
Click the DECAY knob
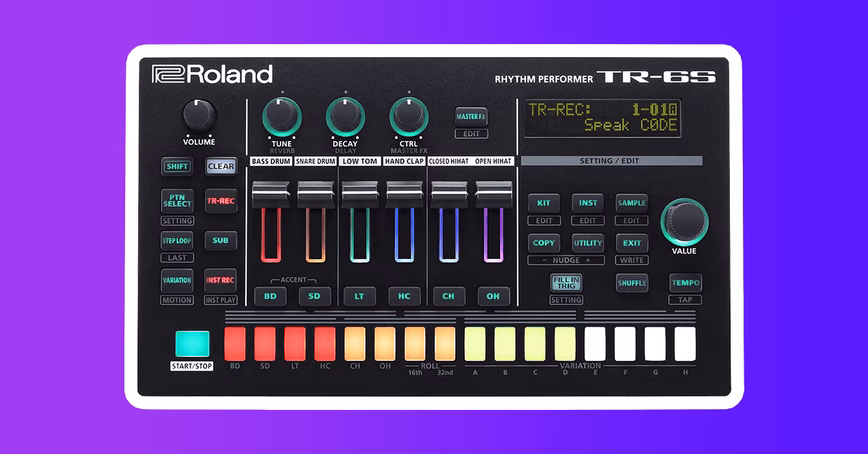point(345,117)
